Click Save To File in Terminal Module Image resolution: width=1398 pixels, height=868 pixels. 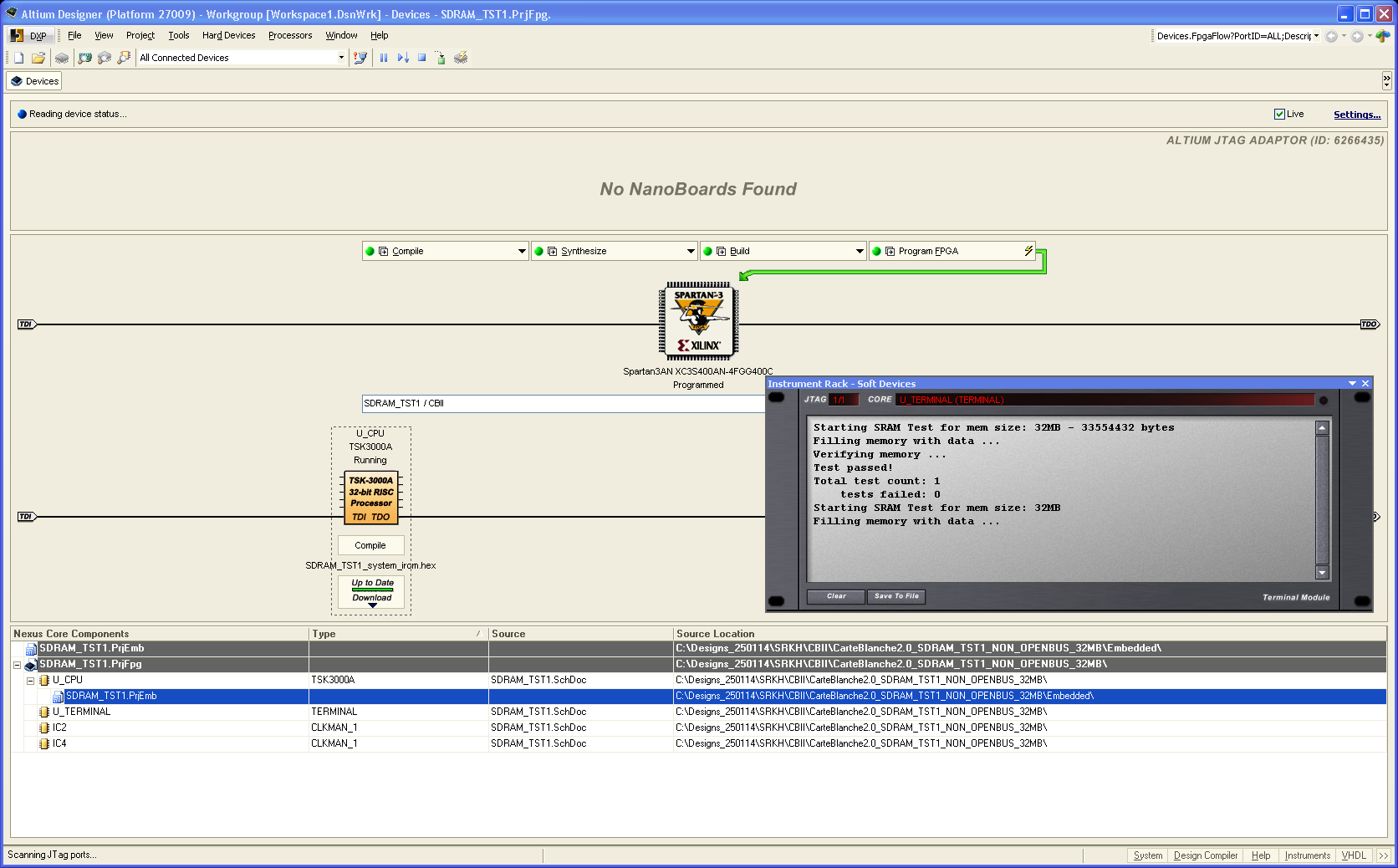pyautogui.click(x=896, y=596)
